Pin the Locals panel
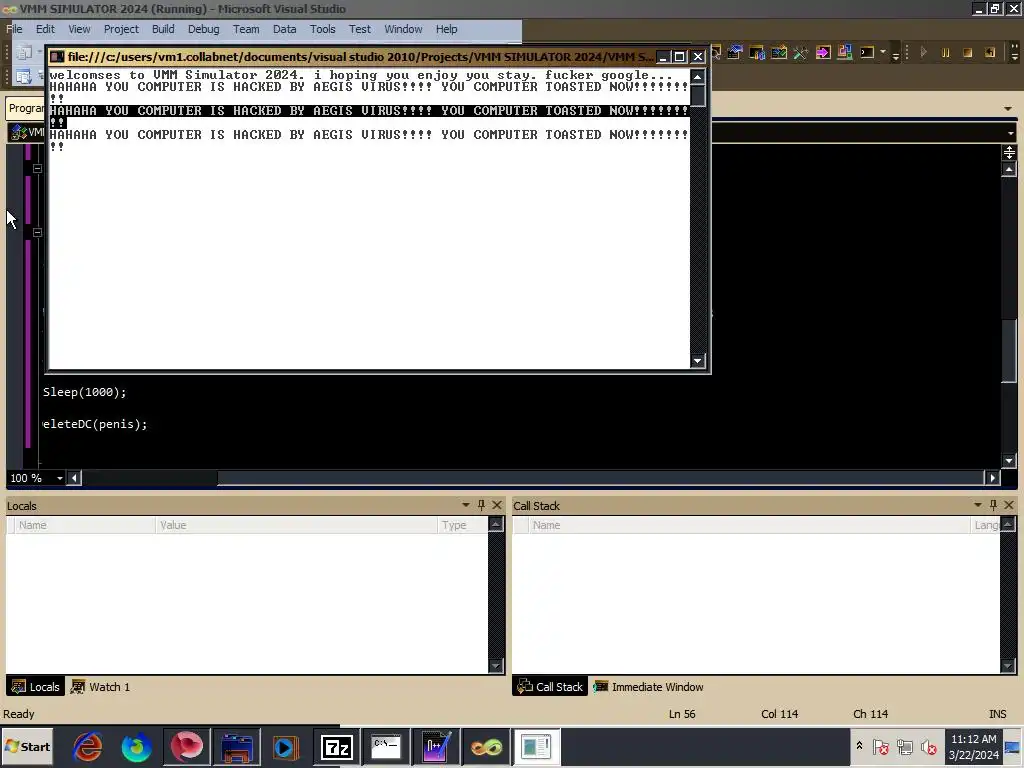The image size is (1024, 768). 481,505
